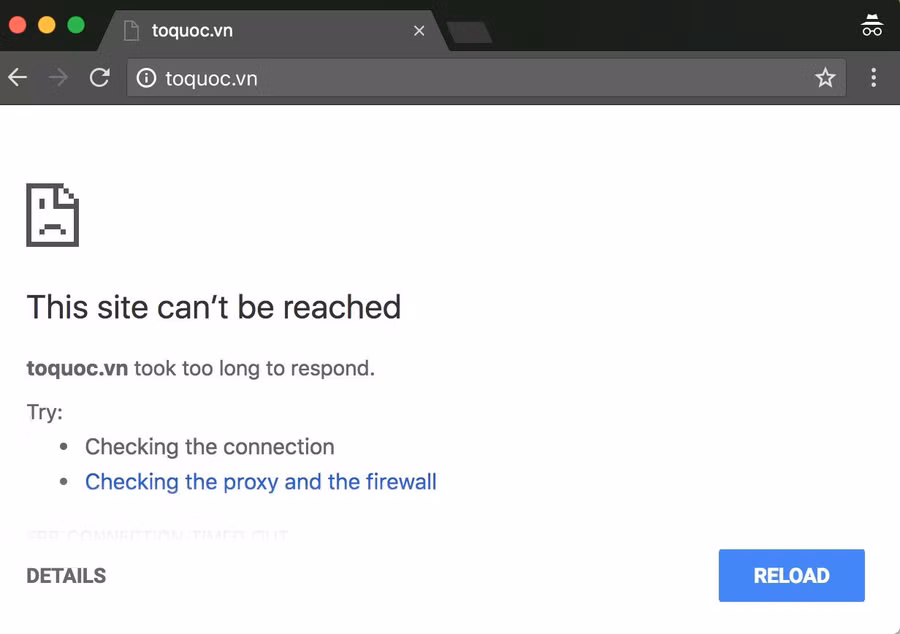Image resolution: width=900 pixels, height=634 pixels.
Task: Click the sad page error icon
Action: 52,215
